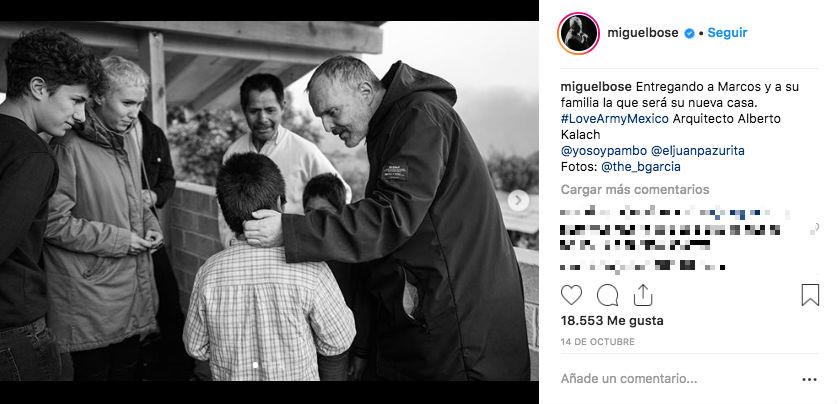Open miguelbose profile picture story
The width and height of the screenshot is (839, 404).
(578, 33)
